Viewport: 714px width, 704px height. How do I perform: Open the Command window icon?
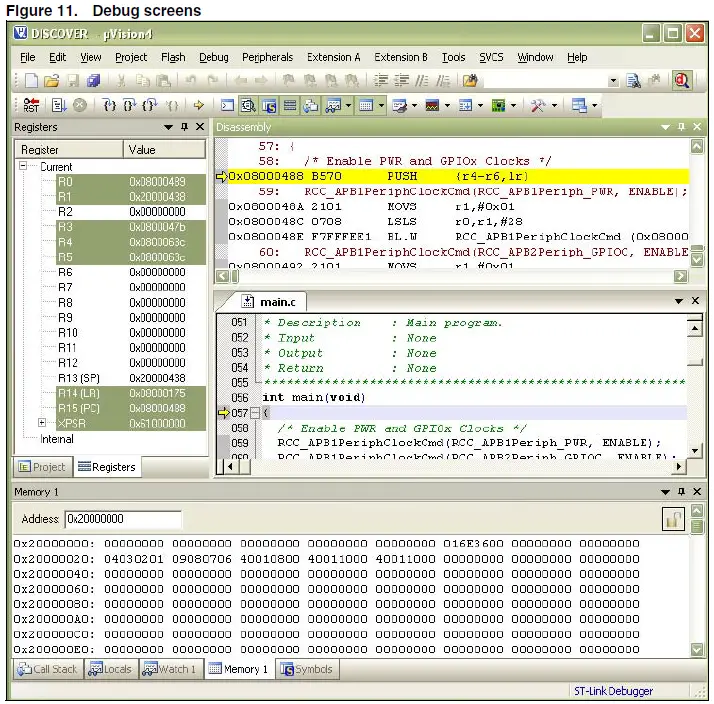click(x=227, y=105)
